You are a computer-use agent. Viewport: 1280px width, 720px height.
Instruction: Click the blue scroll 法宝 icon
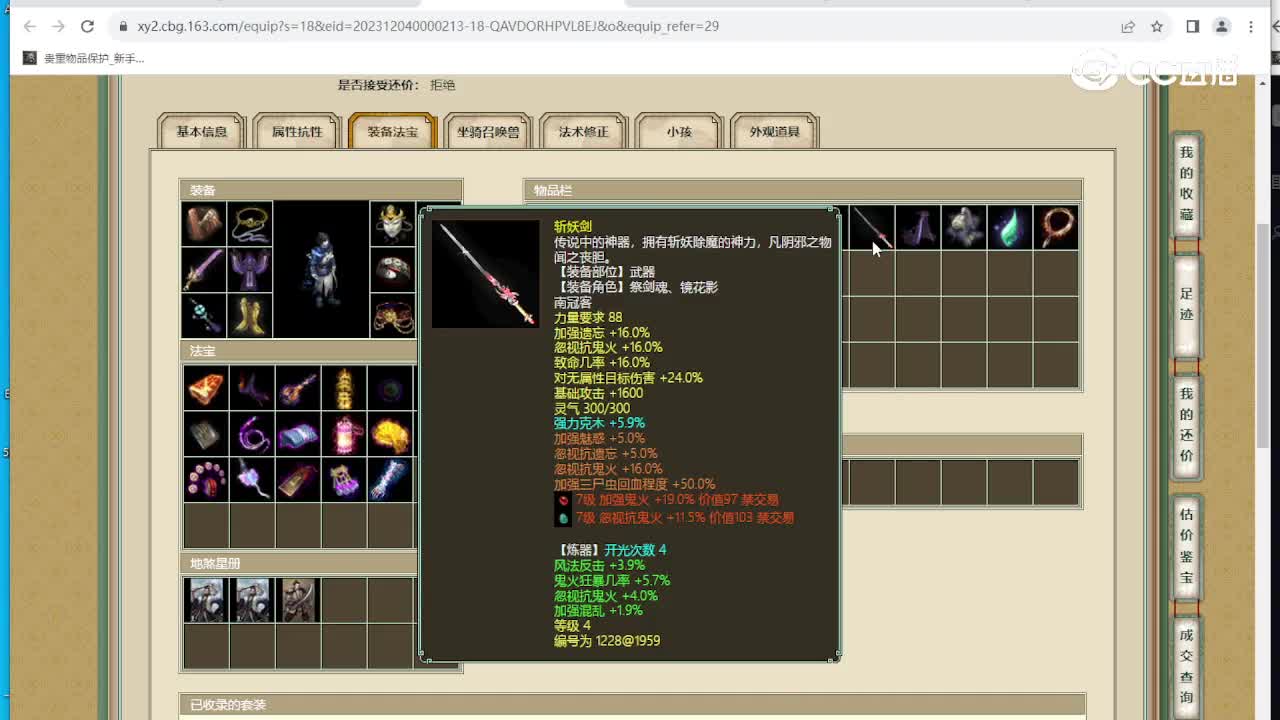pos(298,434)
